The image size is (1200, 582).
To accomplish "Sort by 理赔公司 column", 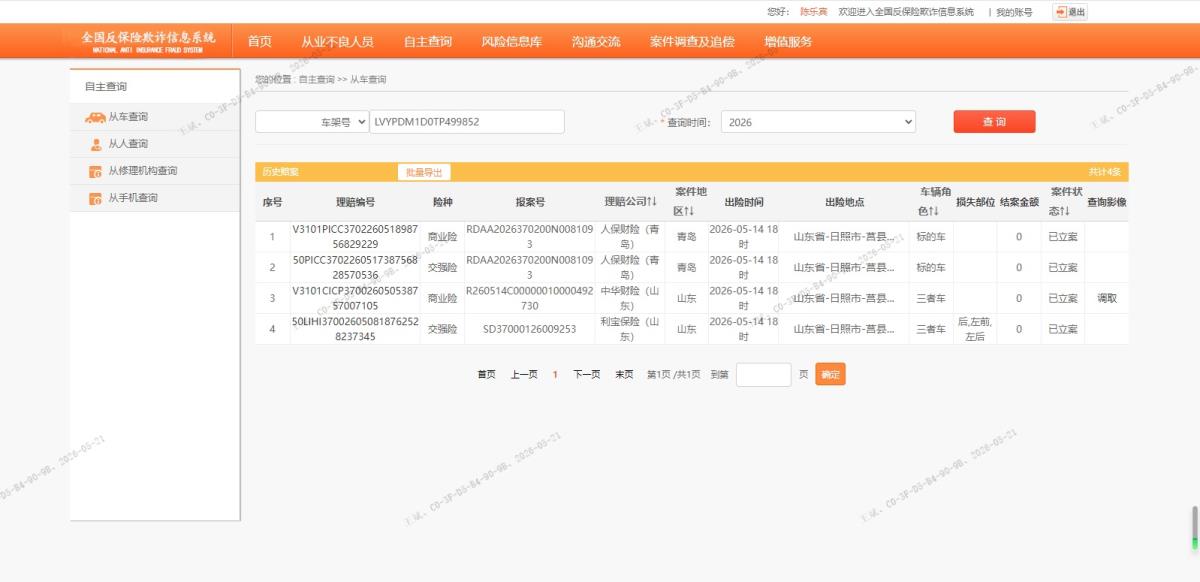I will [630, 202].
